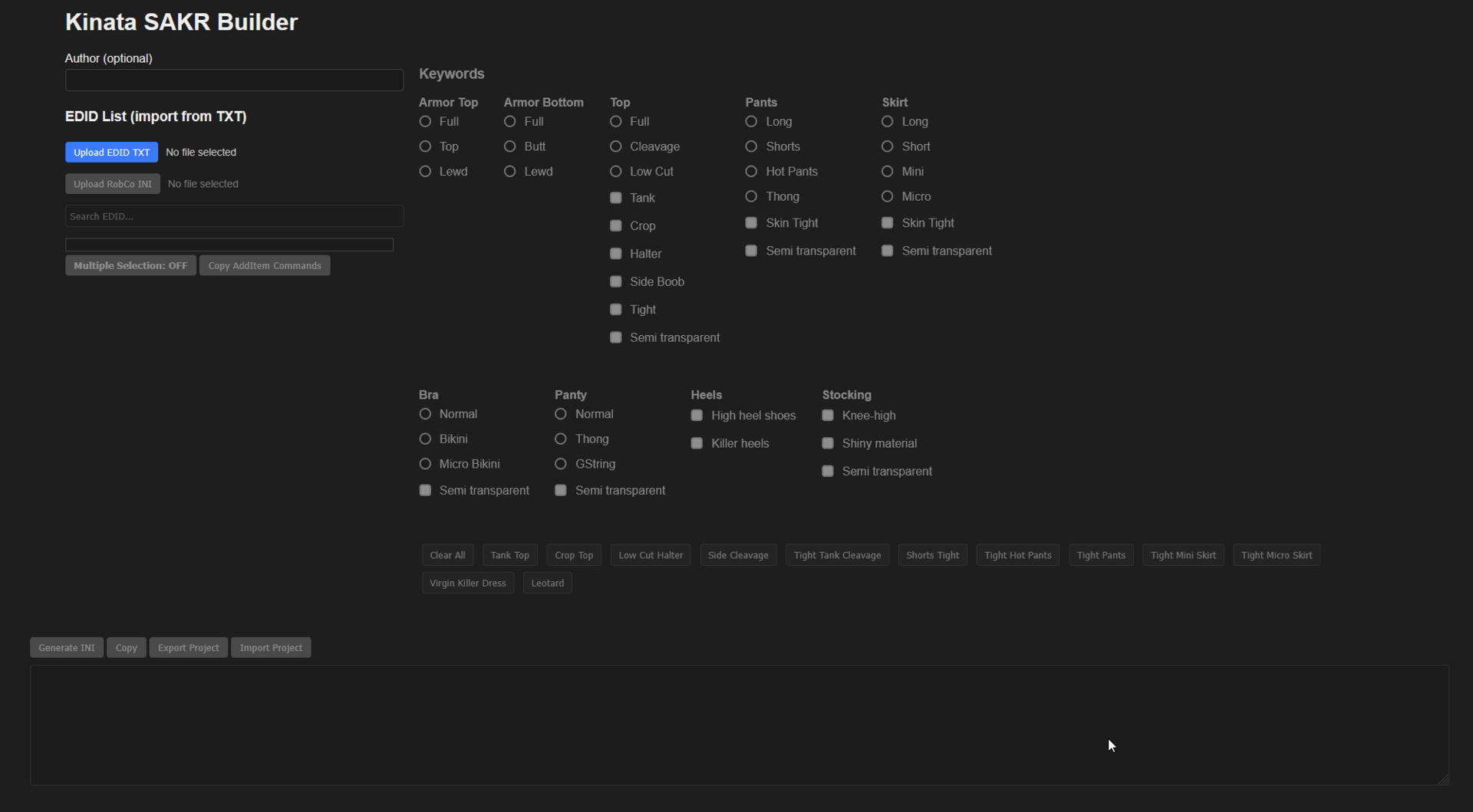Apply the Low Cut Halter preset
Screen dimensions: 1473x812
(651, 555)
